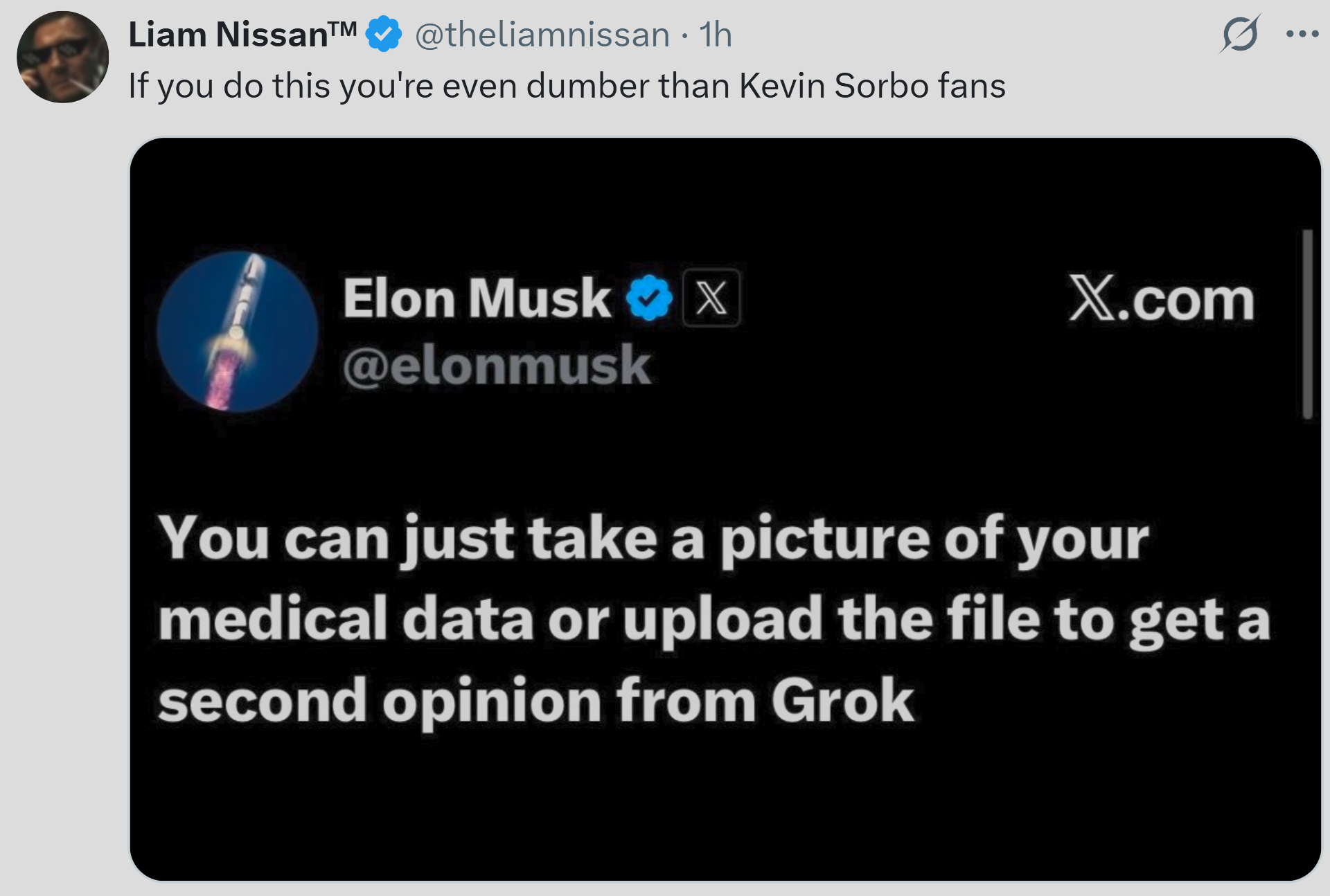Click Elon Musk's rocket avatar in the screenshot
Screen dimensions: 1330x896
point(237,331)
